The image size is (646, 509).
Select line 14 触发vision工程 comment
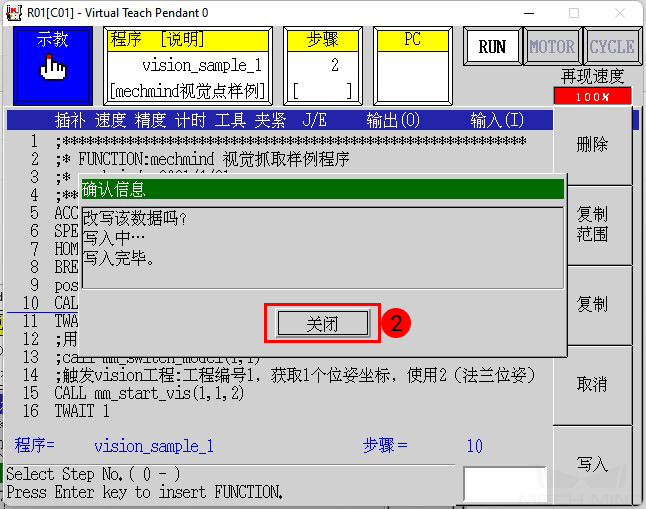295,375
